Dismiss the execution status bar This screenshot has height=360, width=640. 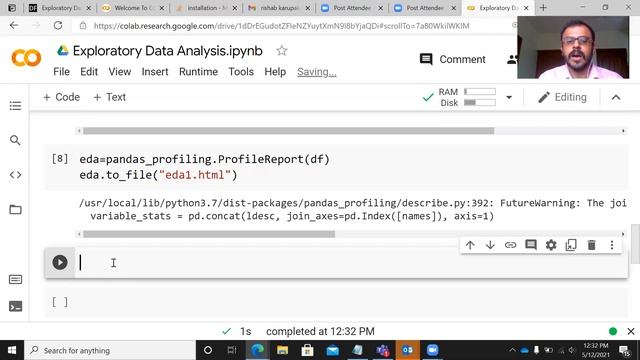631,331
